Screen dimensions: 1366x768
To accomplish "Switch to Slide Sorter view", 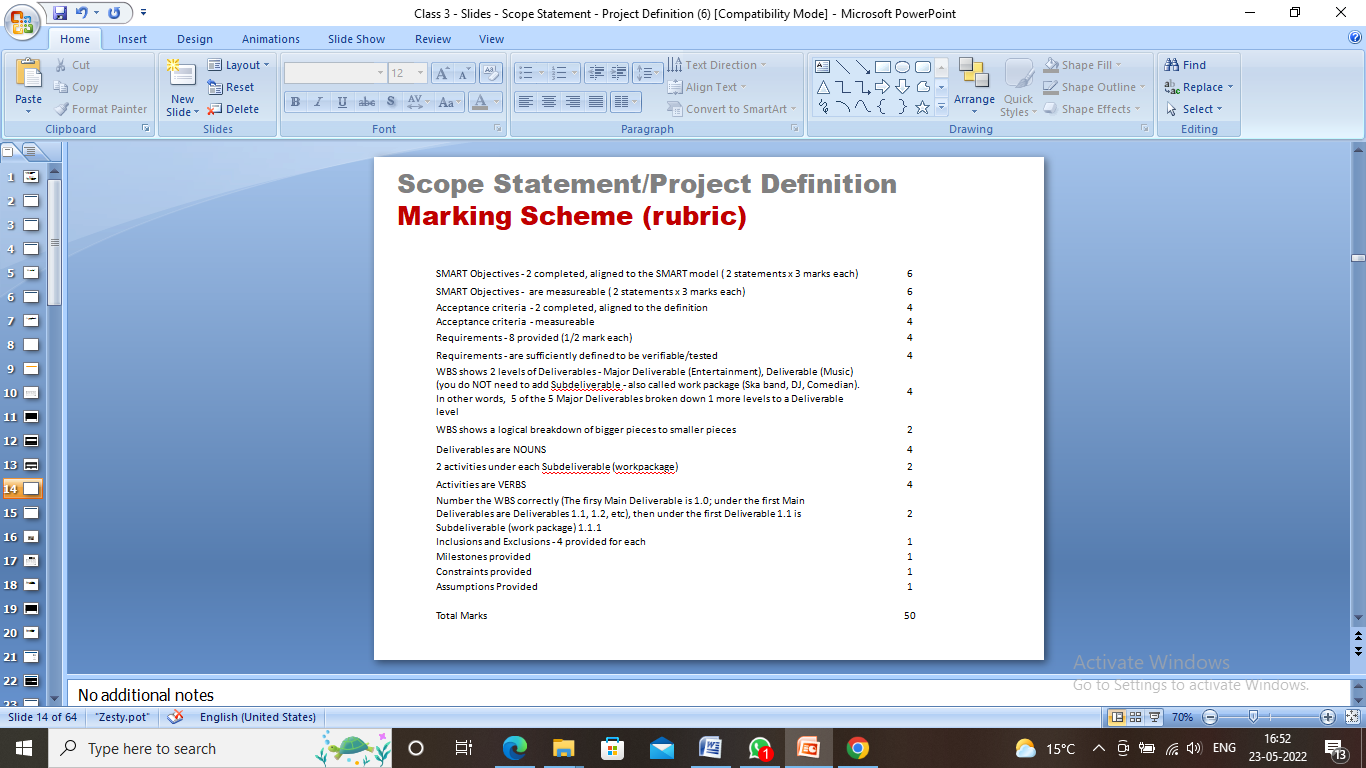I will pos(1137,717).
